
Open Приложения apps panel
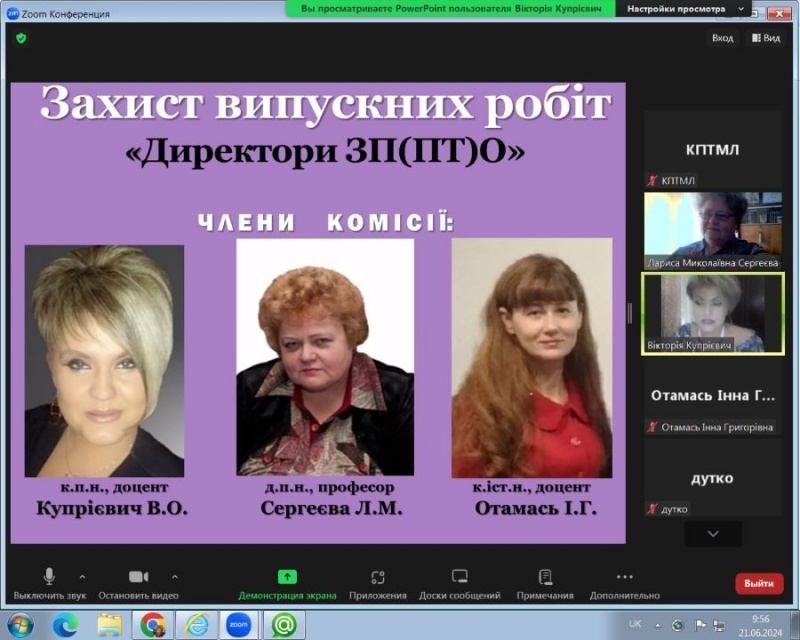378,584
